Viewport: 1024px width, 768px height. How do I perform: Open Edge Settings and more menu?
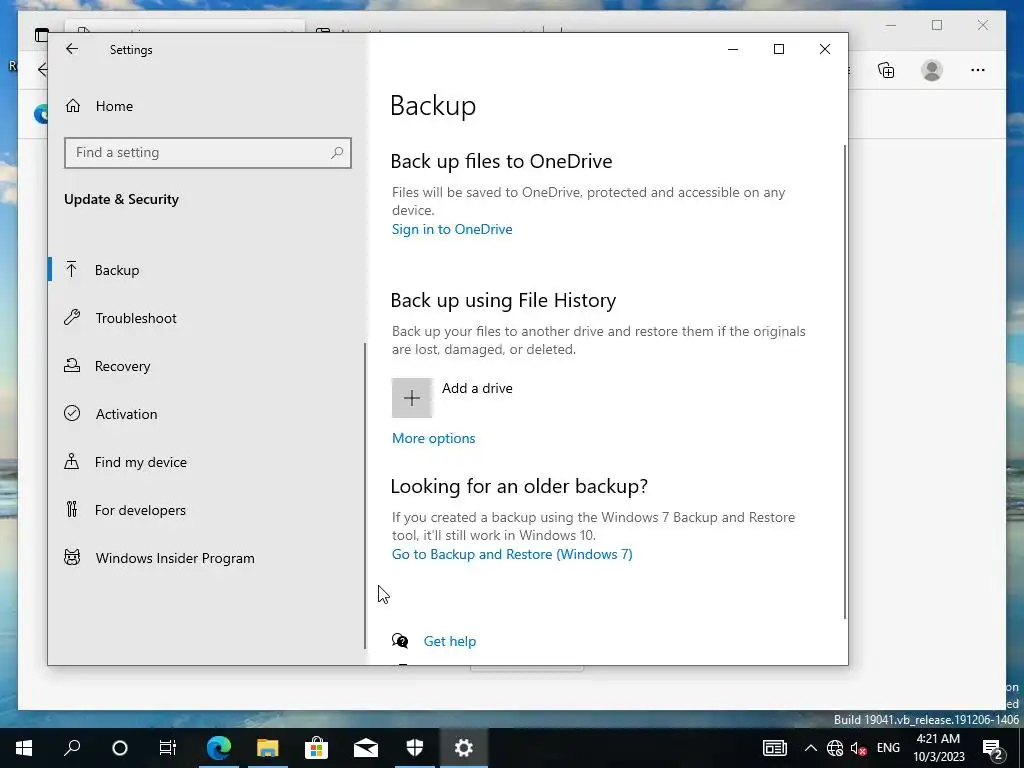pos(978,70)
